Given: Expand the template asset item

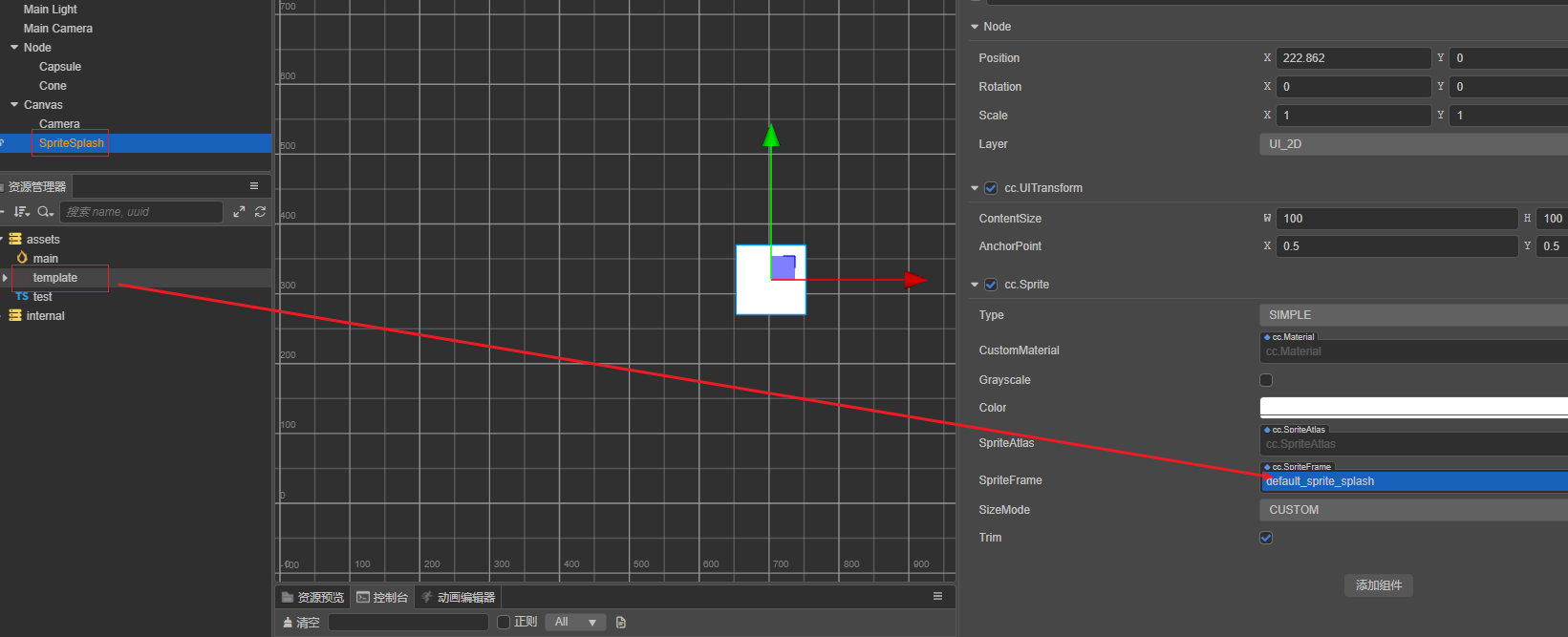Looking at the screenshot, I should pos(5,278).
